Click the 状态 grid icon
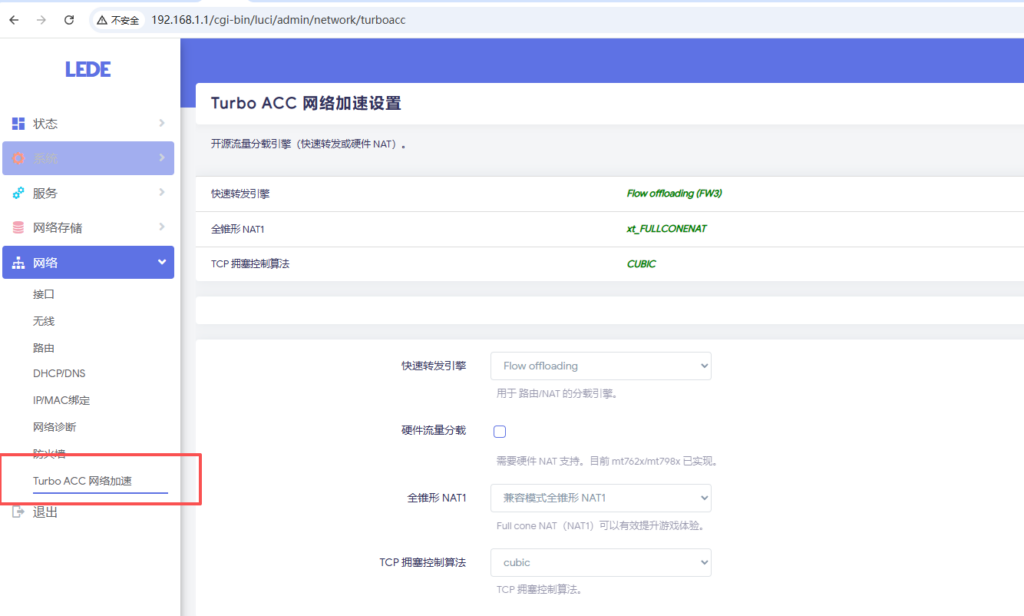 pos(18,123)
